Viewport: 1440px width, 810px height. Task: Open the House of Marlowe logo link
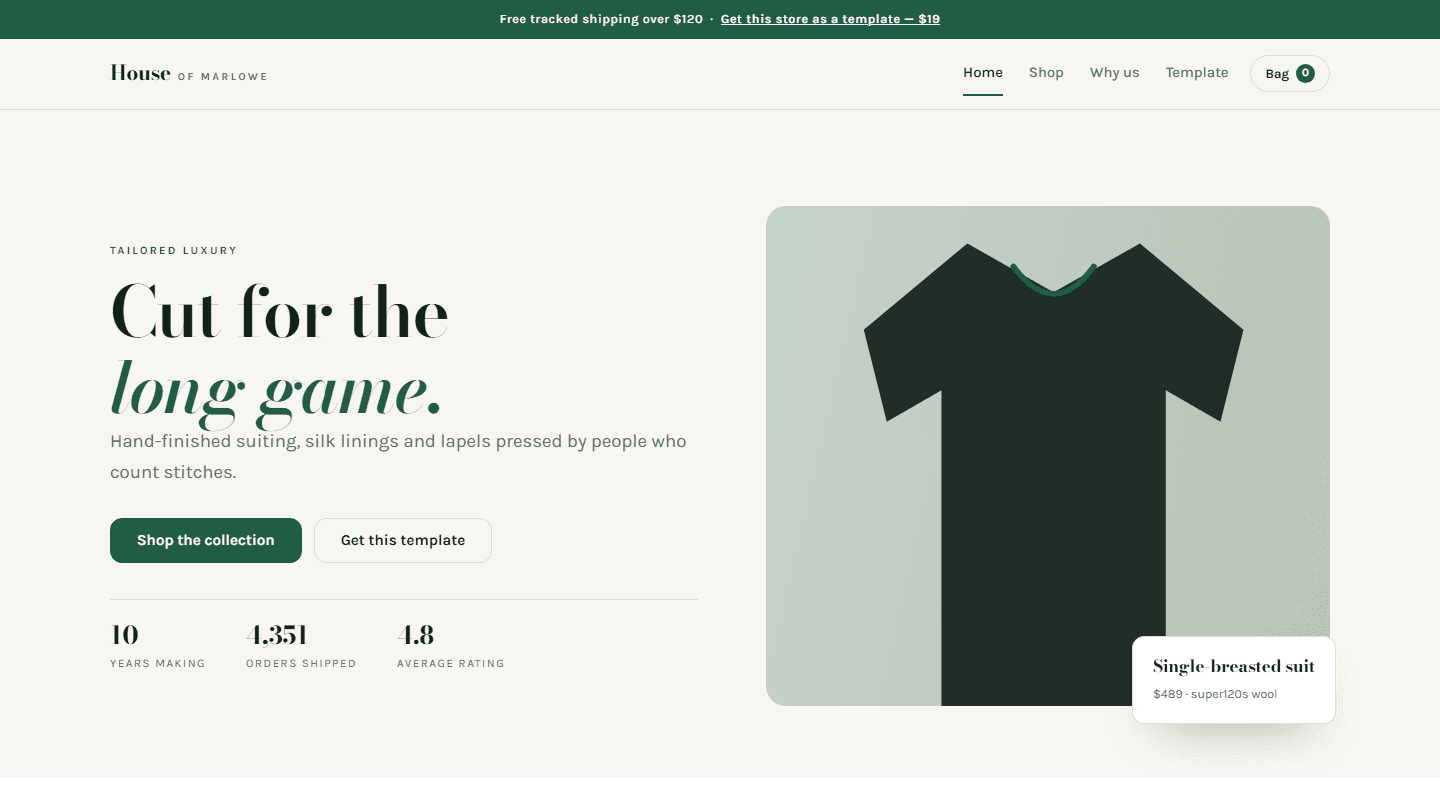[189, 73]
